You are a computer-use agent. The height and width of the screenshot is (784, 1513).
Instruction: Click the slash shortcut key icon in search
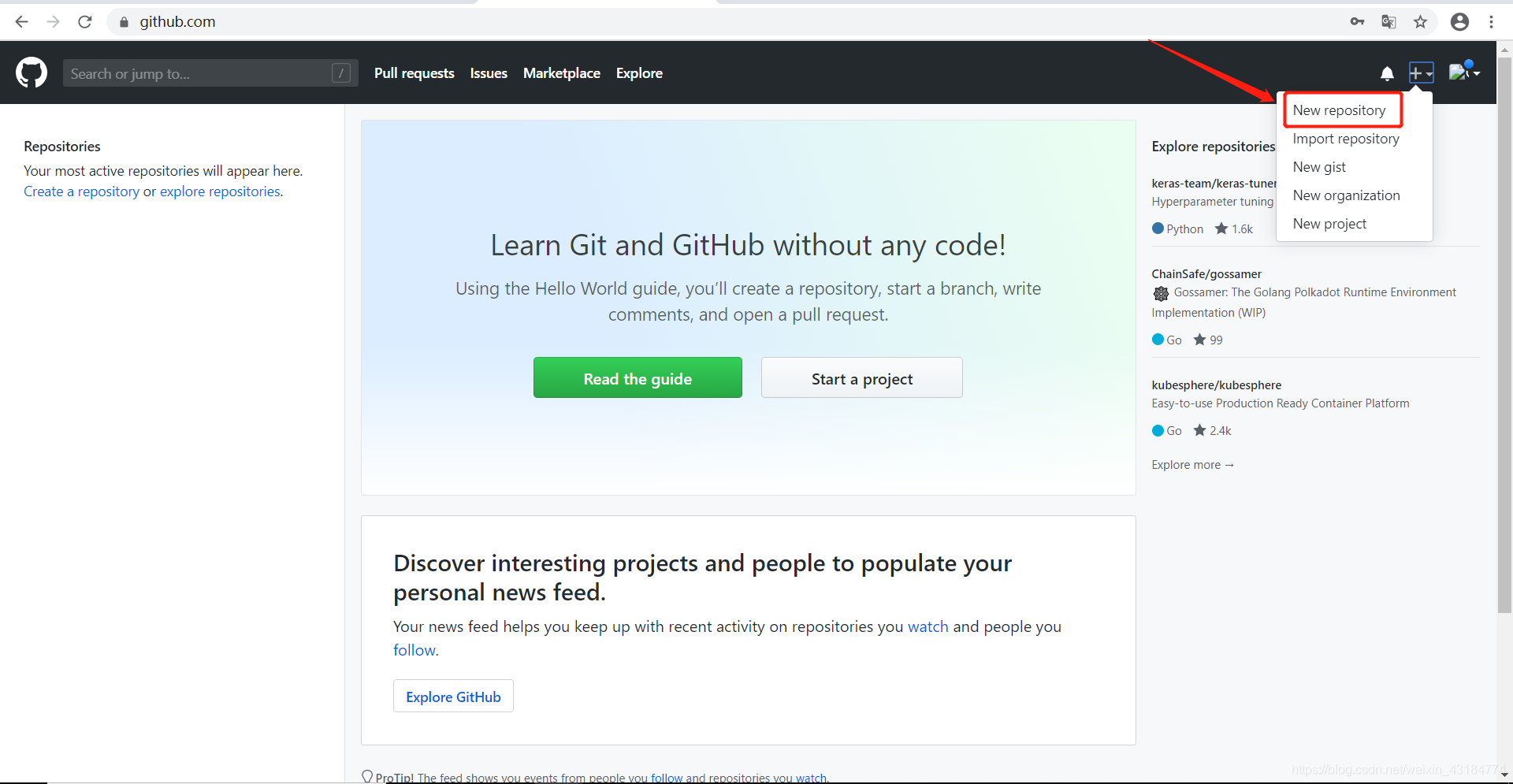(341, 73)
